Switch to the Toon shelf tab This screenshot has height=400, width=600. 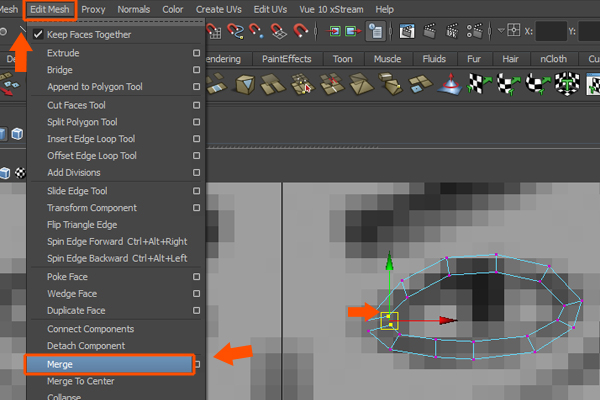(x=342, y=59)
